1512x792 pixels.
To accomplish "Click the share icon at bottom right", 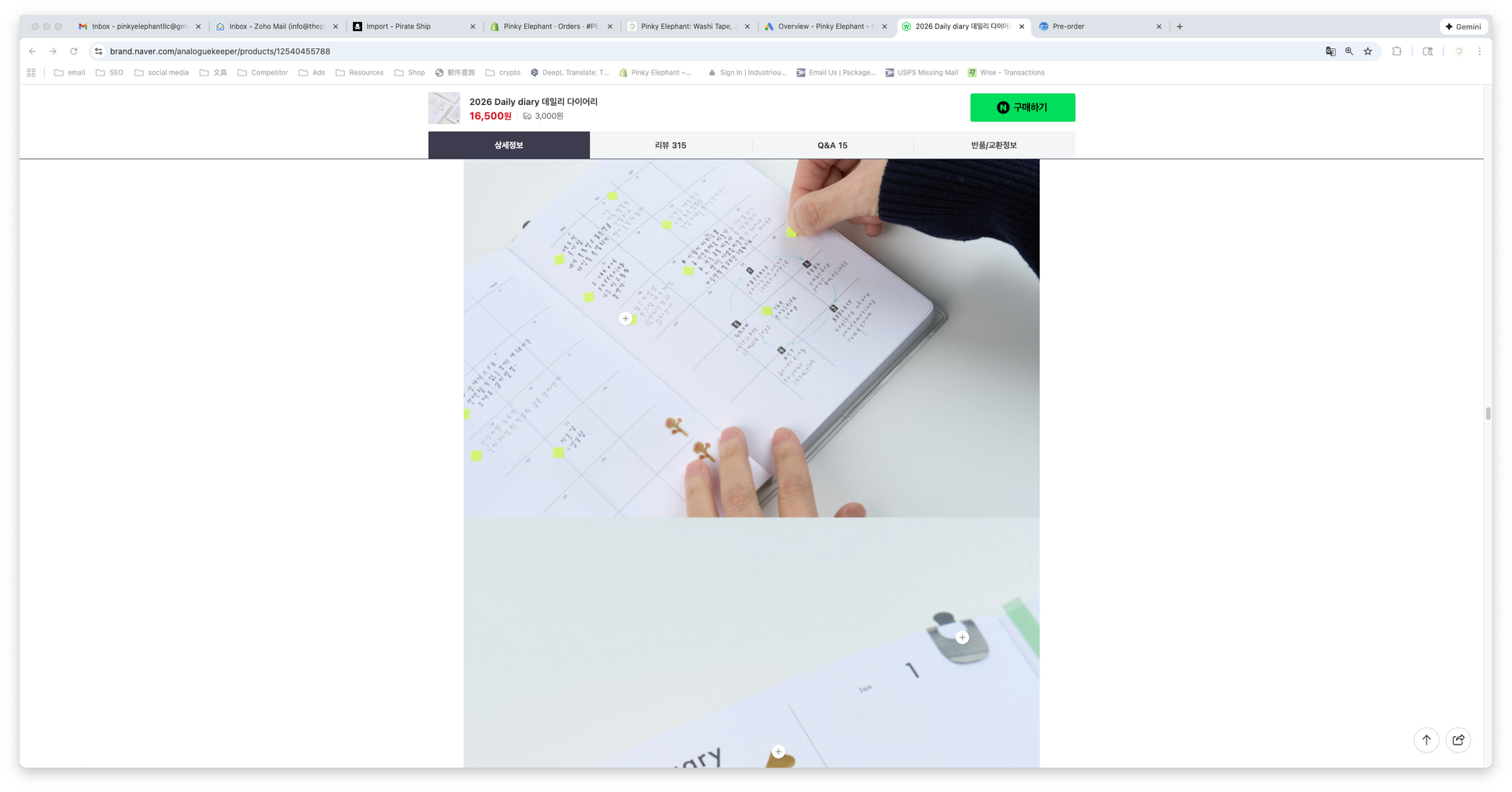I will coord(1458,740).
